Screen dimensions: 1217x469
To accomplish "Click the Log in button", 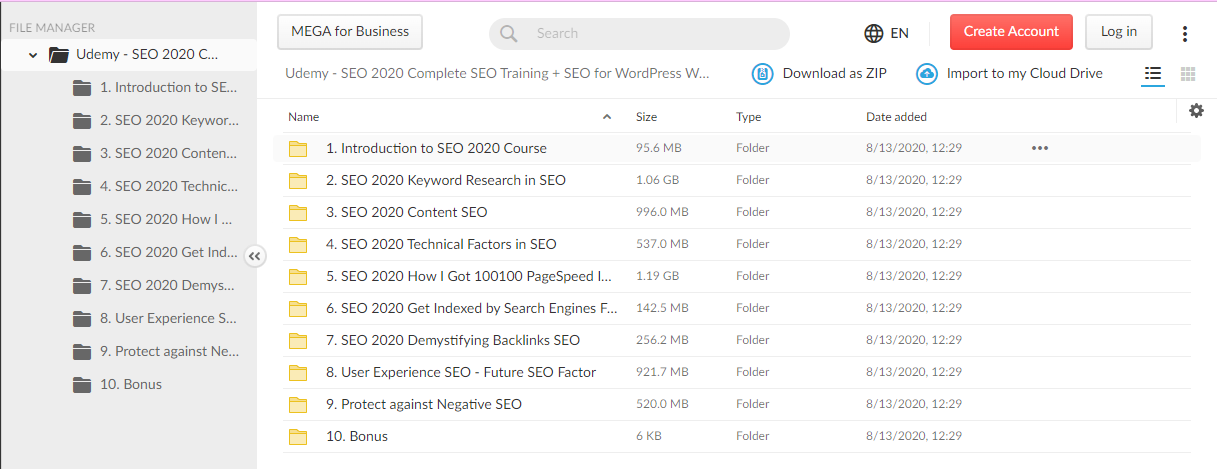I will (x=1118, y=32).
